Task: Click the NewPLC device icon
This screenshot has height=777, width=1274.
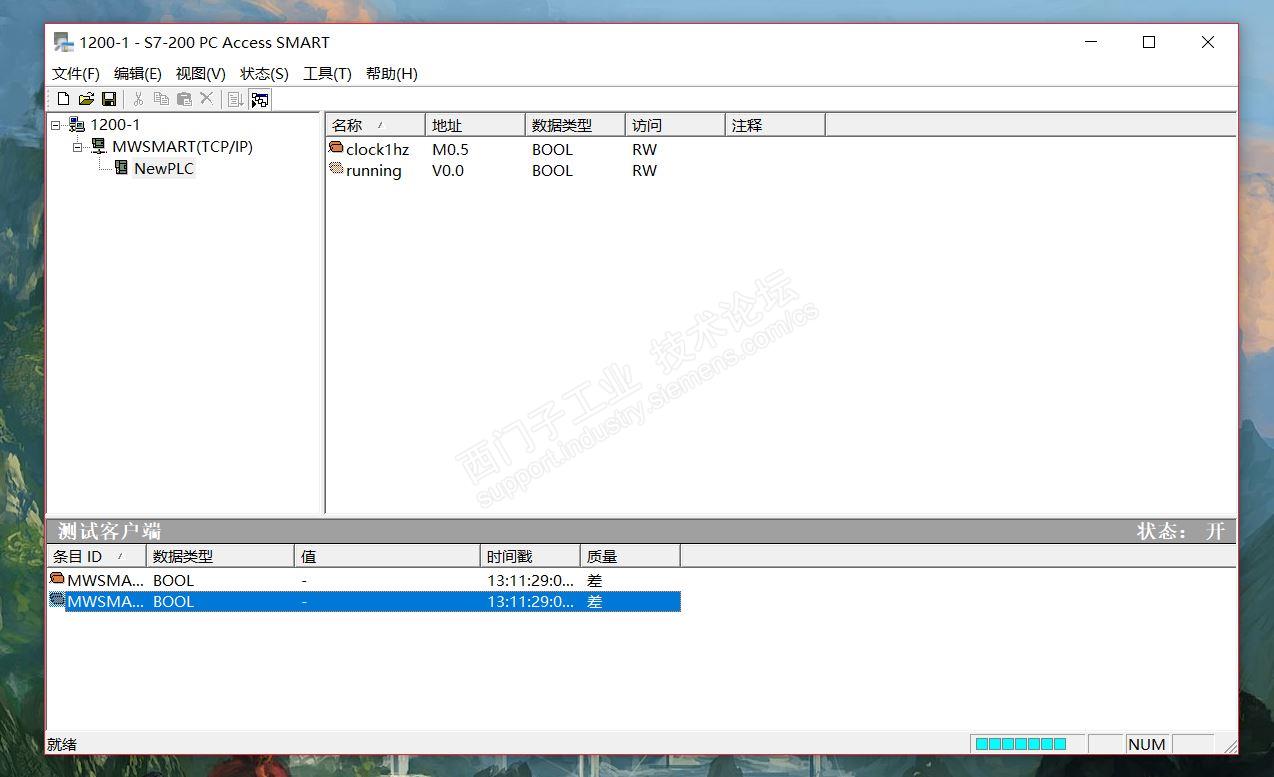Action: click(121, 168)
